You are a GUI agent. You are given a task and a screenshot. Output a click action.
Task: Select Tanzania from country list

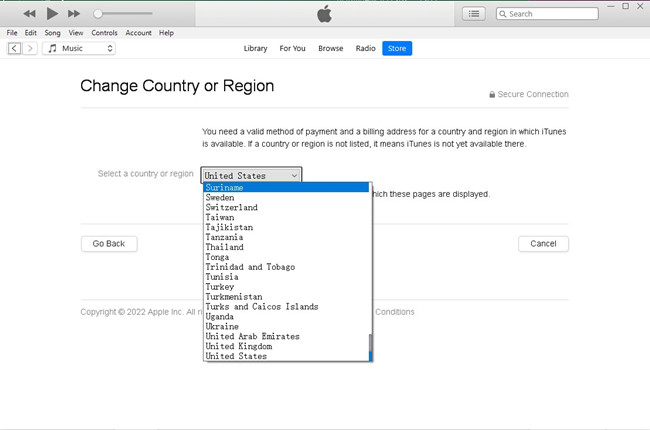286,238
